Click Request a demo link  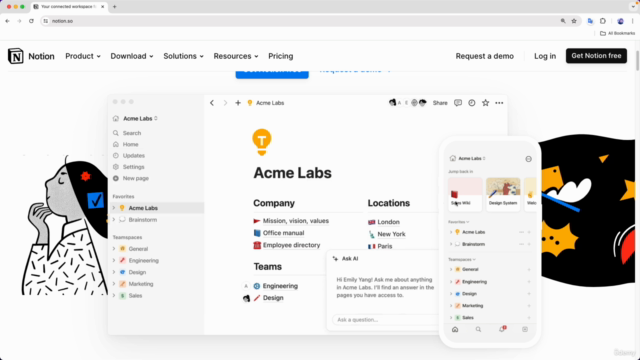(484, 56)
